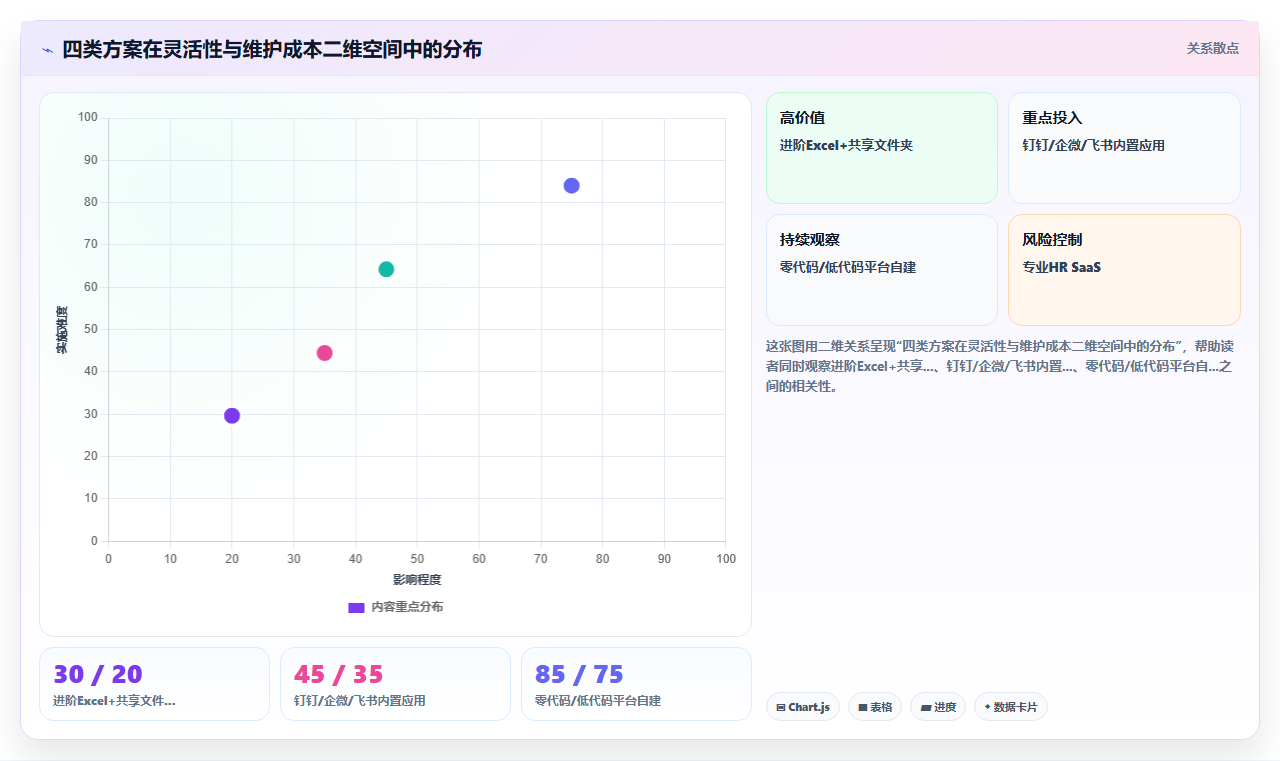Image resolution: width=1280 pixels, height=761 pixels.
Task: Click the 关系散点 label in header
Action: (1213, 48)
